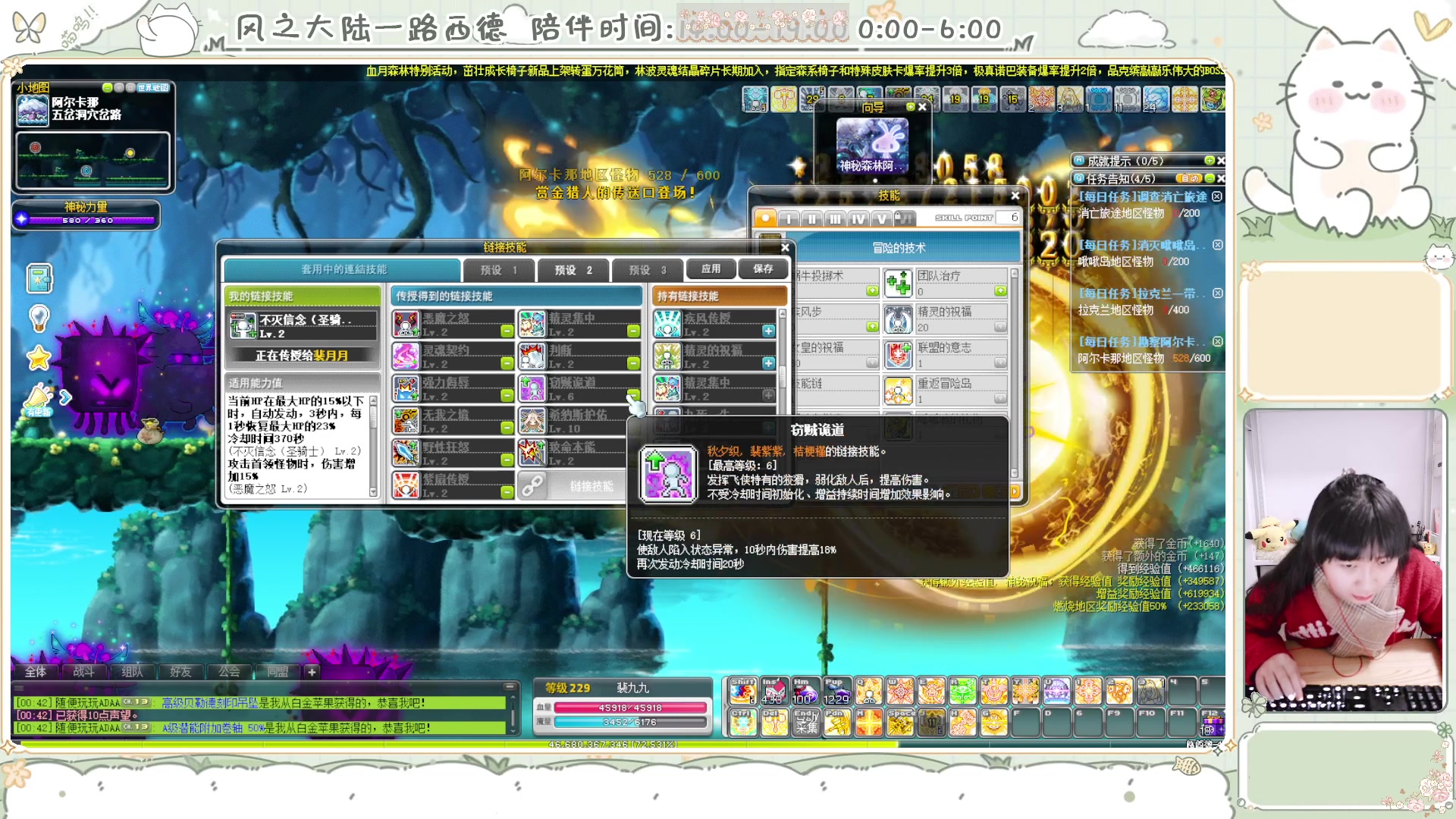Switch to 预设 2 preset tab
Image resolution: width=1456 pixels, height=819 pixels.
[x=573, y=270]
